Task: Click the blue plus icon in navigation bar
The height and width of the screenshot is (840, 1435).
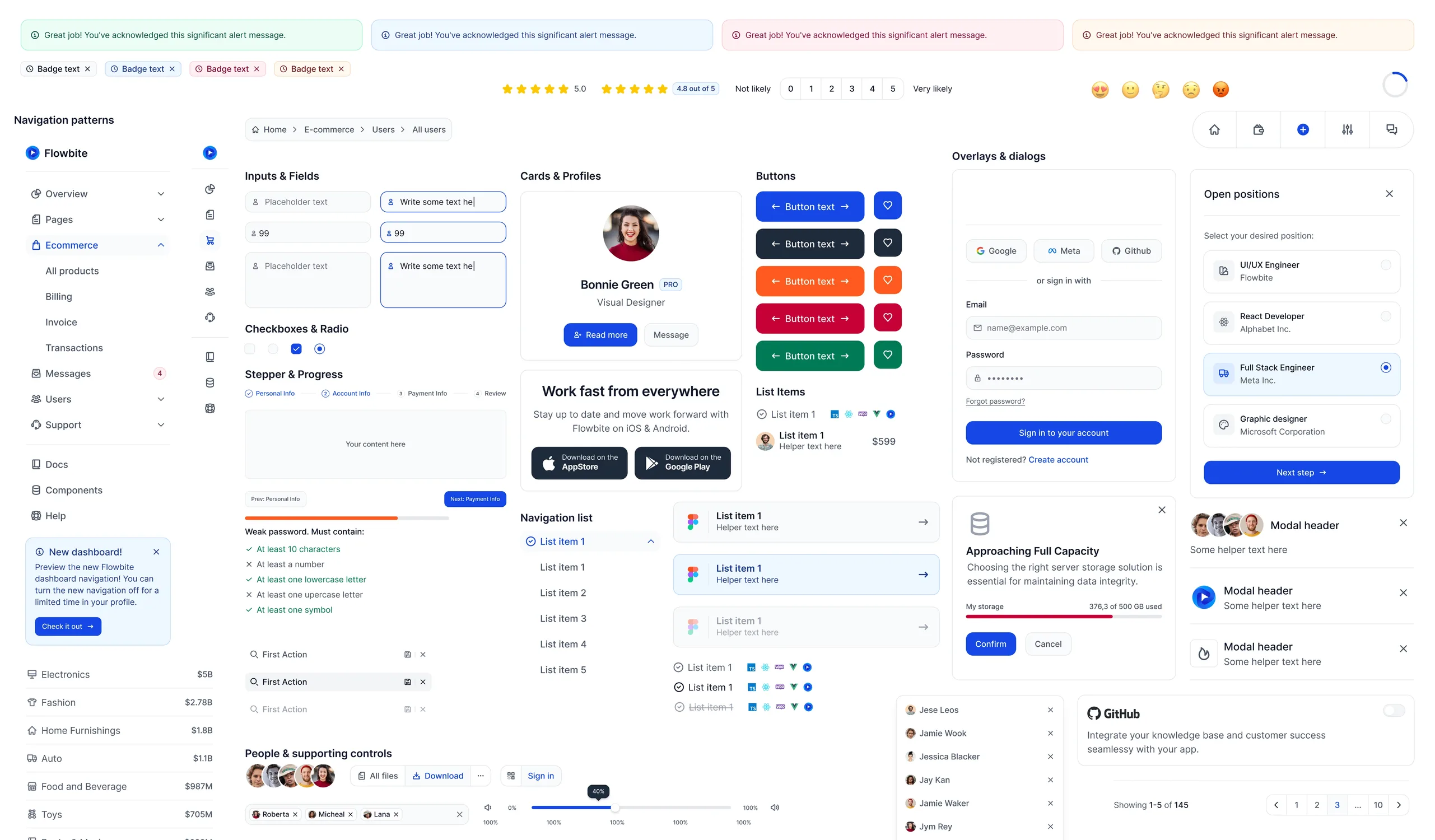Action: pyautogui.click(x=1303, y=130)
